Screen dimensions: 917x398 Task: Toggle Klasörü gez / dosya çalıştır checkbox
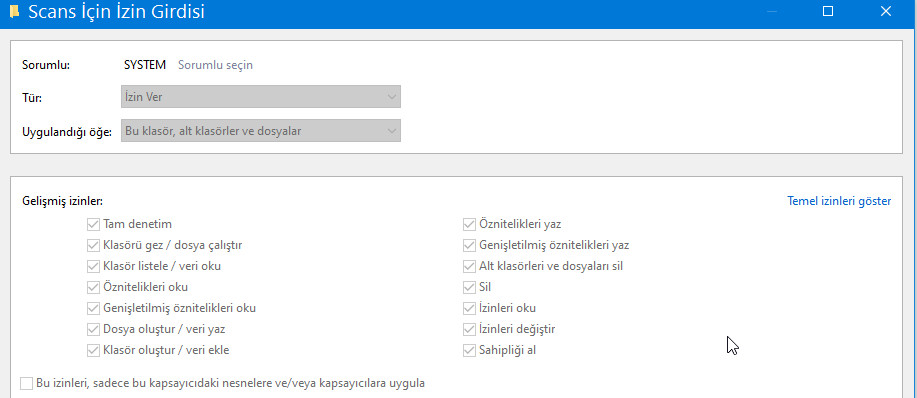coord(93,245)
